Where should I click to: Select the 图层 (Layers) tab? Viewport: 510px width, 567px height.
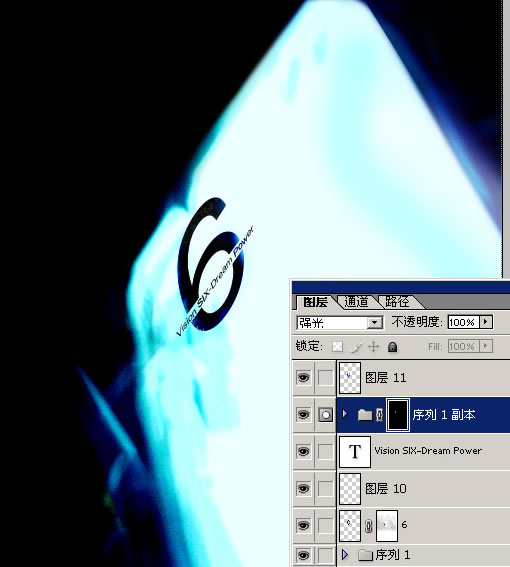tap(315, 302)
